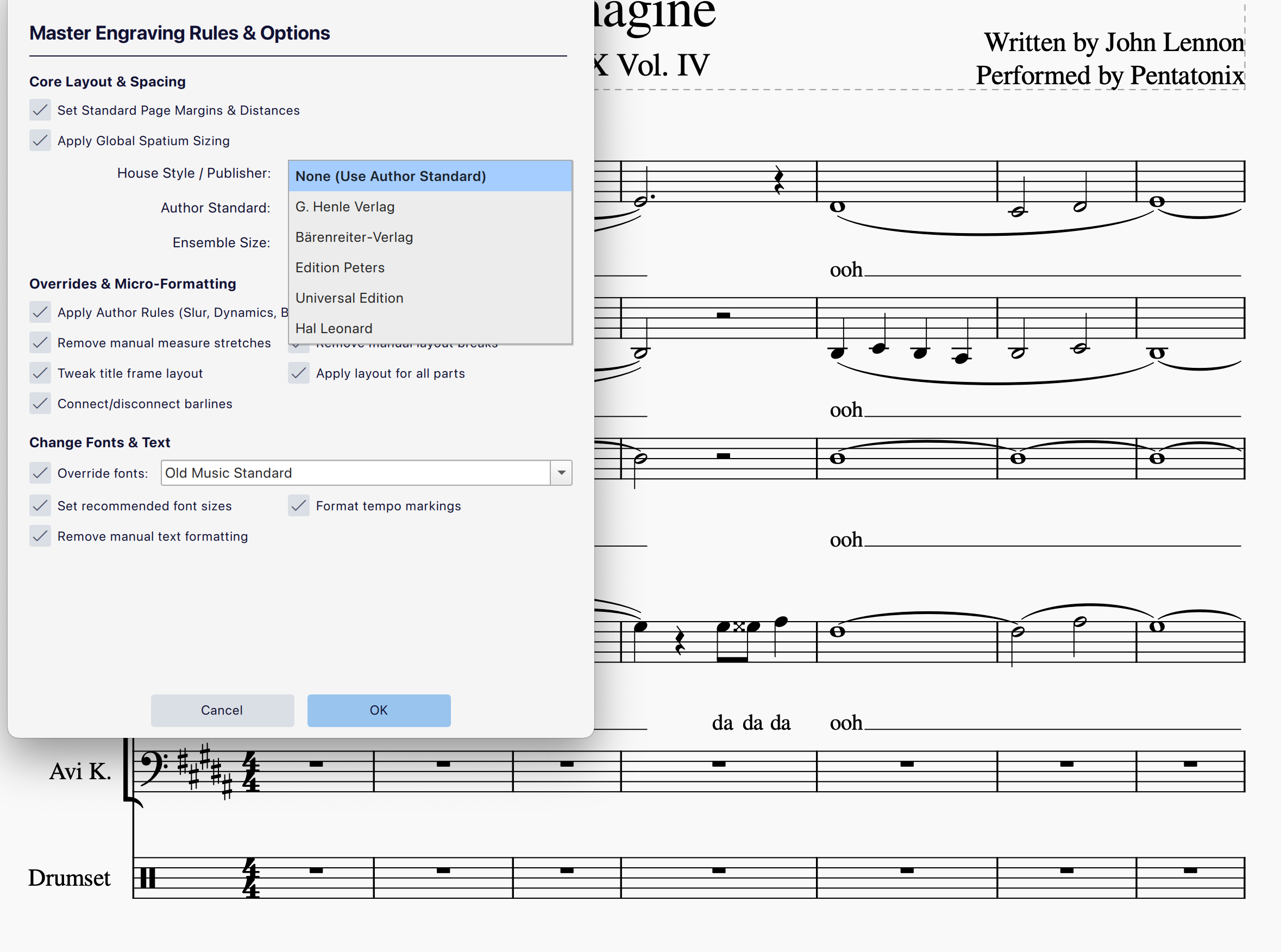1281x952 pixels.
Task: Choose G. Henle Verlag house style
Action: pyautogui.click(x=430, y=206)
